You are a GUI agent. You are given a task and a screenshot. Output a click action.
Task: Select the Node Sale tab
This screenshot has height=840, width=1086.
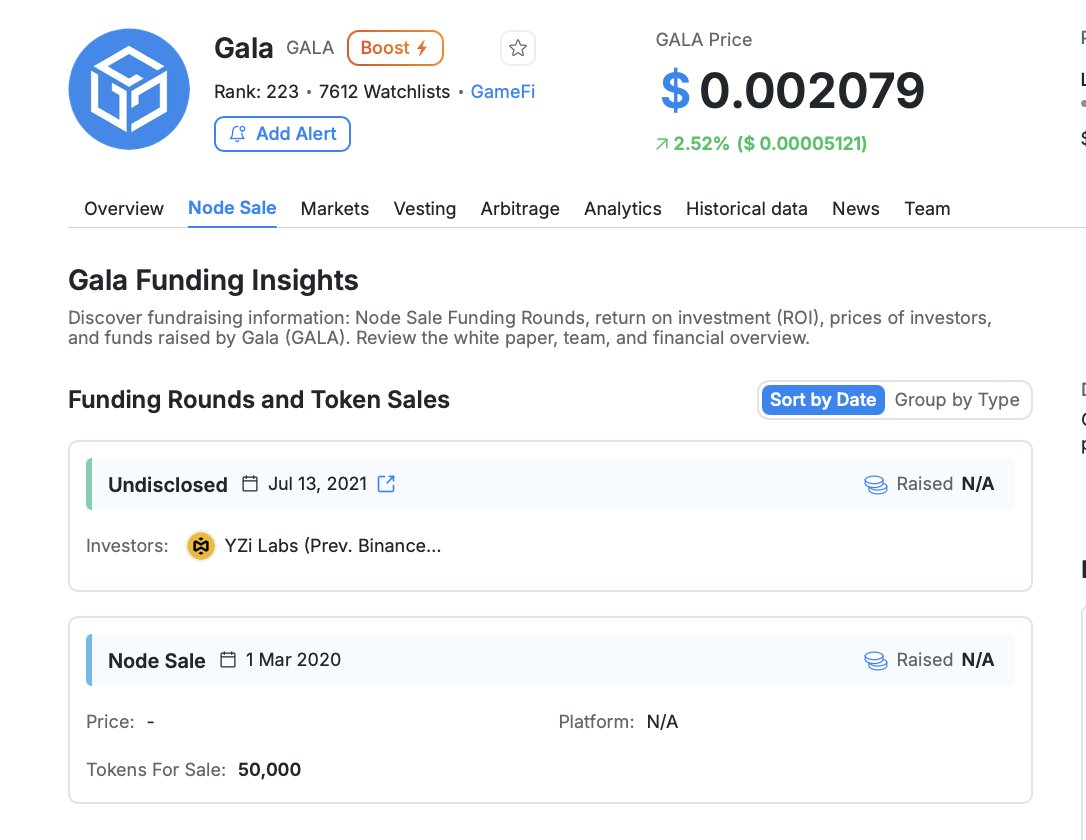tap(232, 208)
